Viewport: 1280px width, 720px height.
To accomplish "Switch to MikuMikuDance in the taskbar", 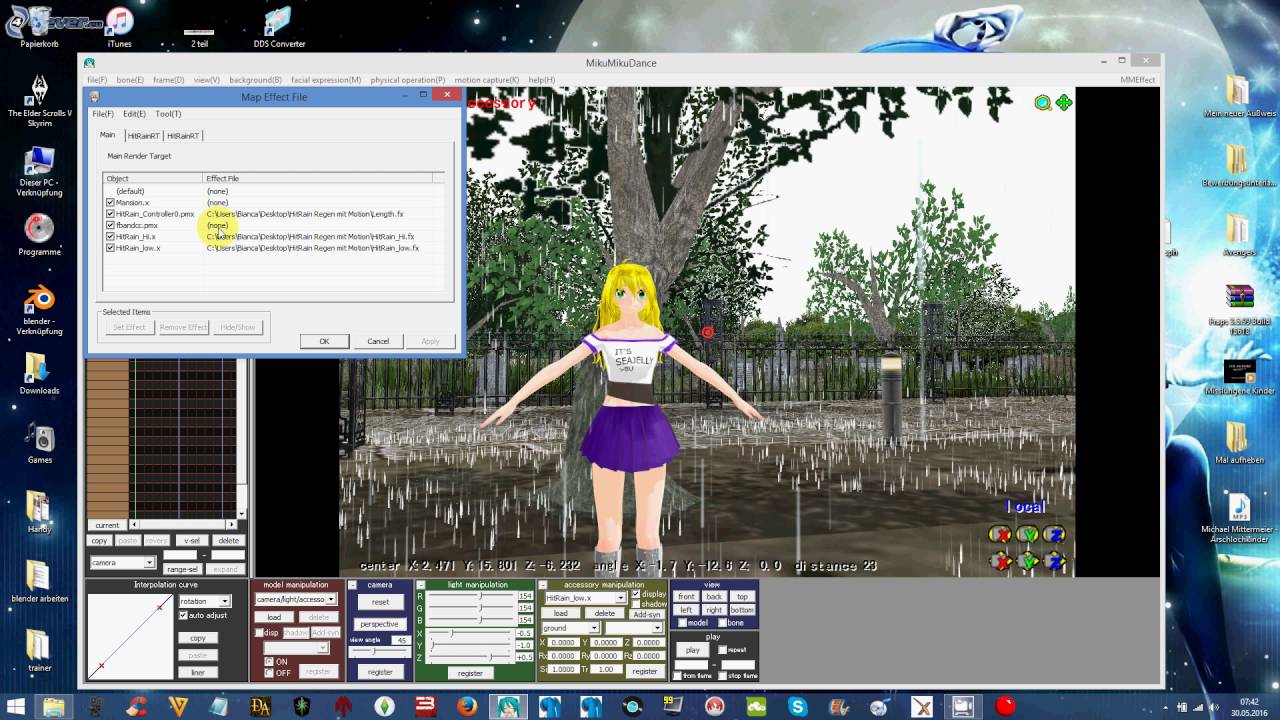I will click(x=508, y=707).
